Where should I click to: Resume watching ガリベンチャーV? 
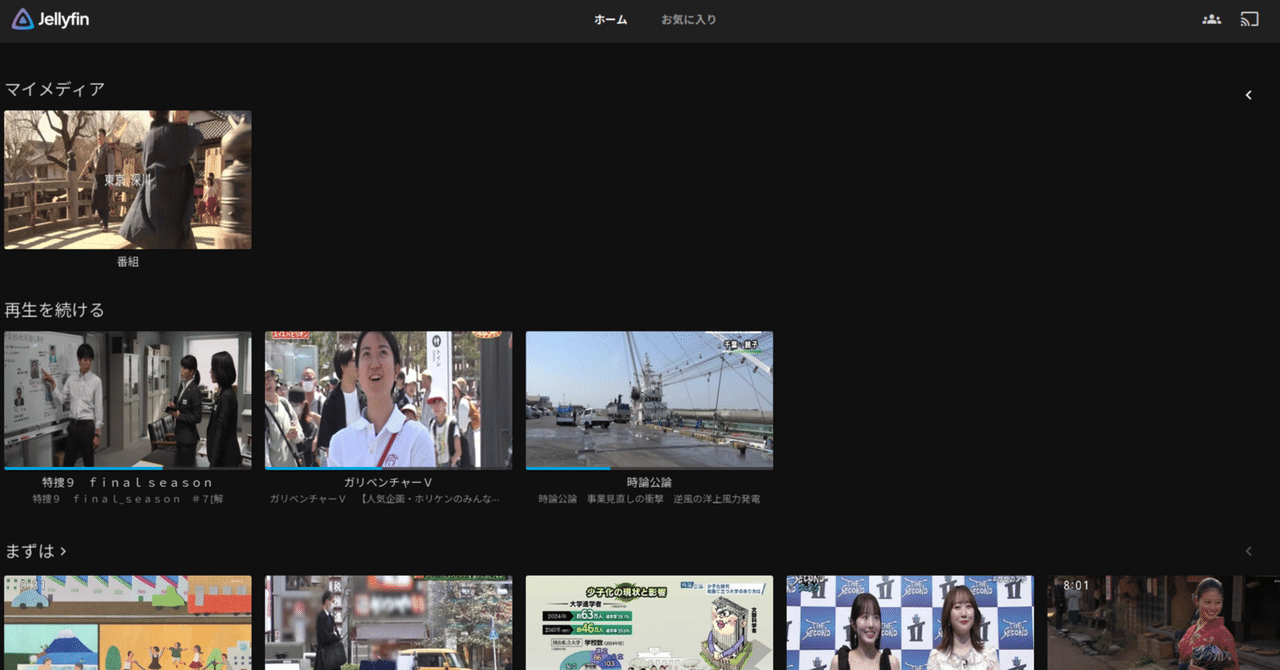click(388, 399)
